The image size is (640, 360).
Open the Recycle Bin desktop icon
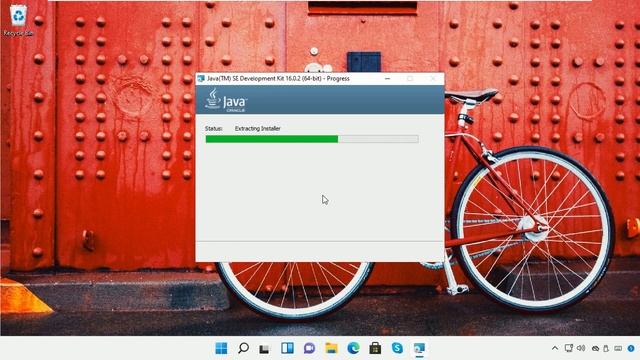pyautogui.click(x=18, y=20)
